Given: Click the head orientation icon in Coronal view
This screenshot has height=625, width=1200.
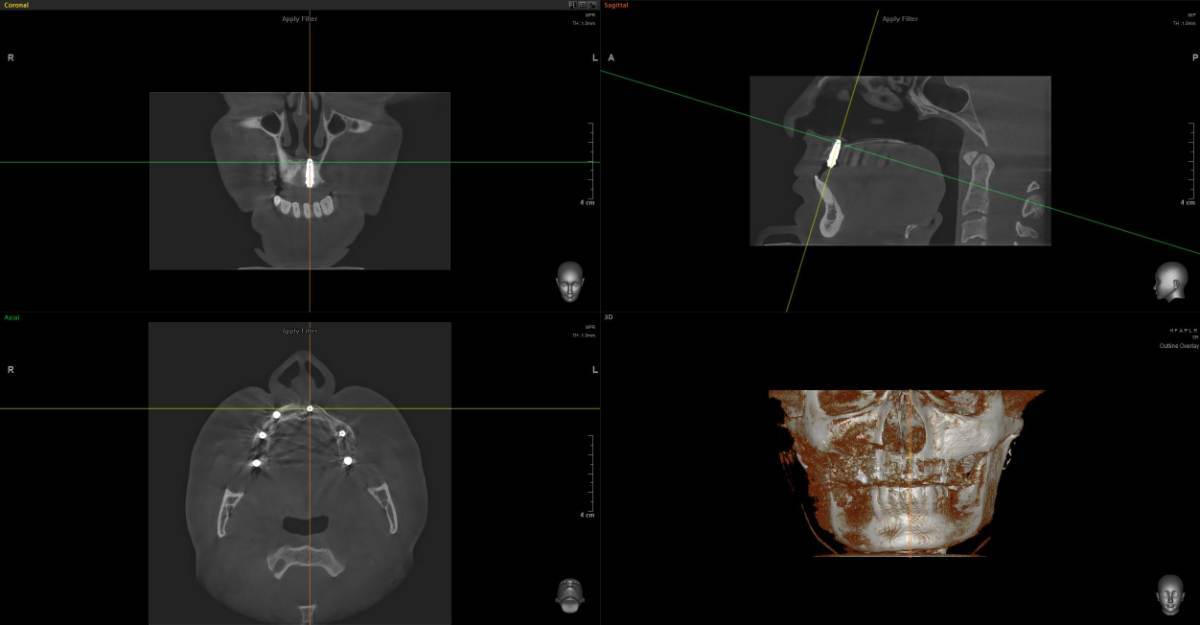Looking at the screenshot, I should pos(569,281).
